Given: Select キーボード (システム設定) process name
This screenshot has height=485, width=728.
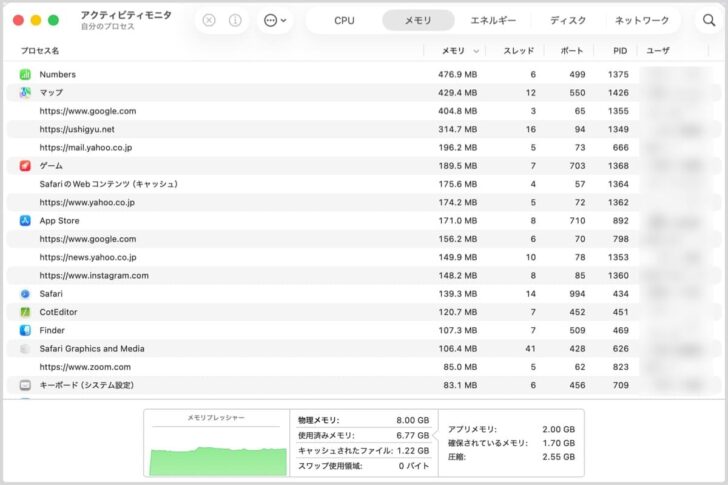Looking at the screenshot, I should (x=87, y=385).
